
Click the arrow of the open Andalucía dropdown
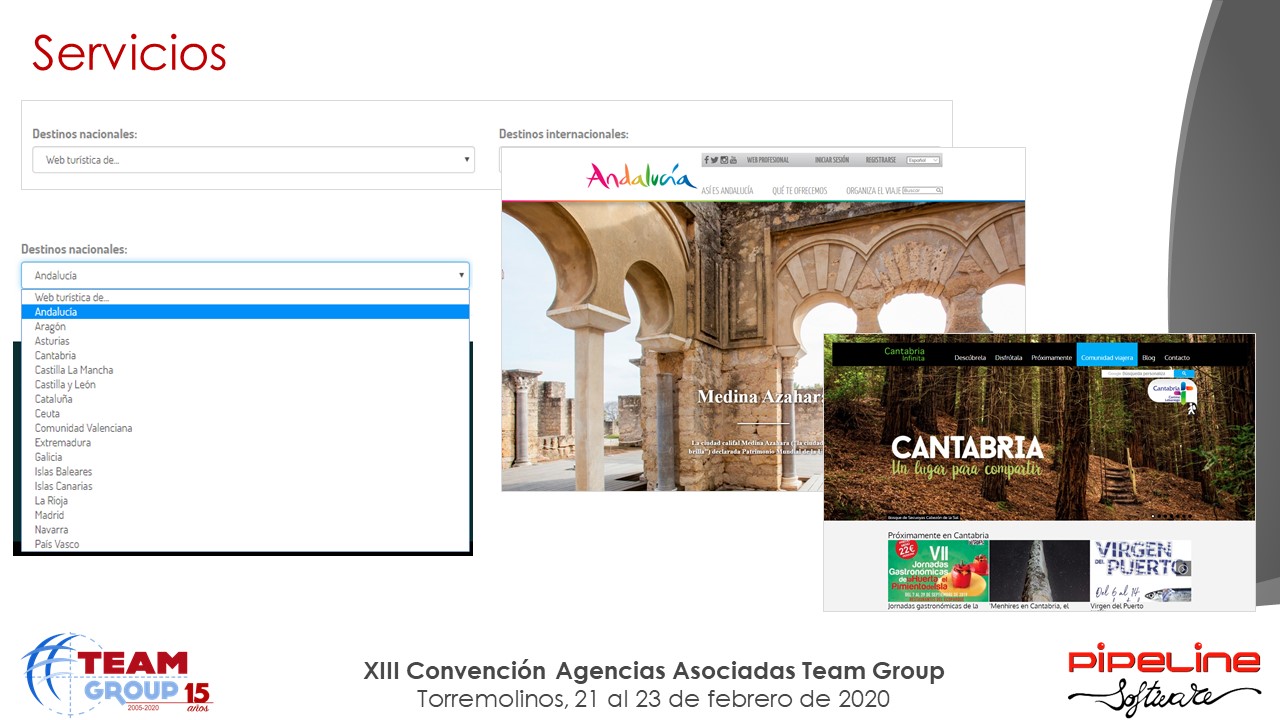[461, 275]
